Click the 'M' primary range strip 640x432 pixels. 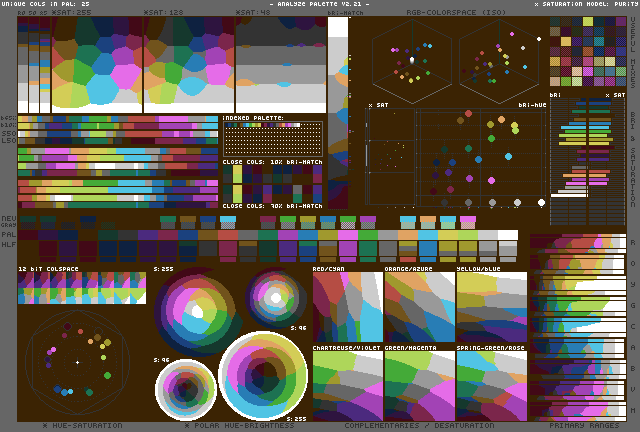578,410
